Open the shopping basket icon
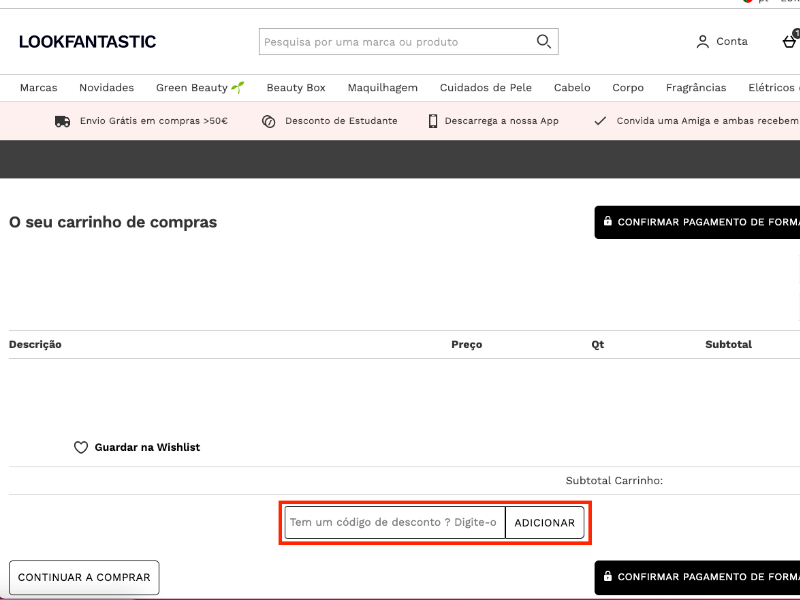The width and height of the screenshot is (800, 600). 790,41
